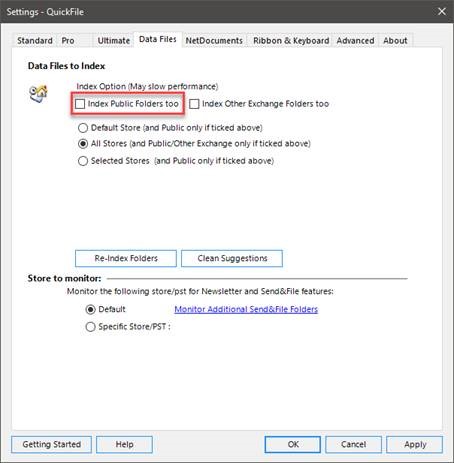The image size is (454, 463).
Task: Enable Index Public Folders too checkbox
Action: point(80,104)
